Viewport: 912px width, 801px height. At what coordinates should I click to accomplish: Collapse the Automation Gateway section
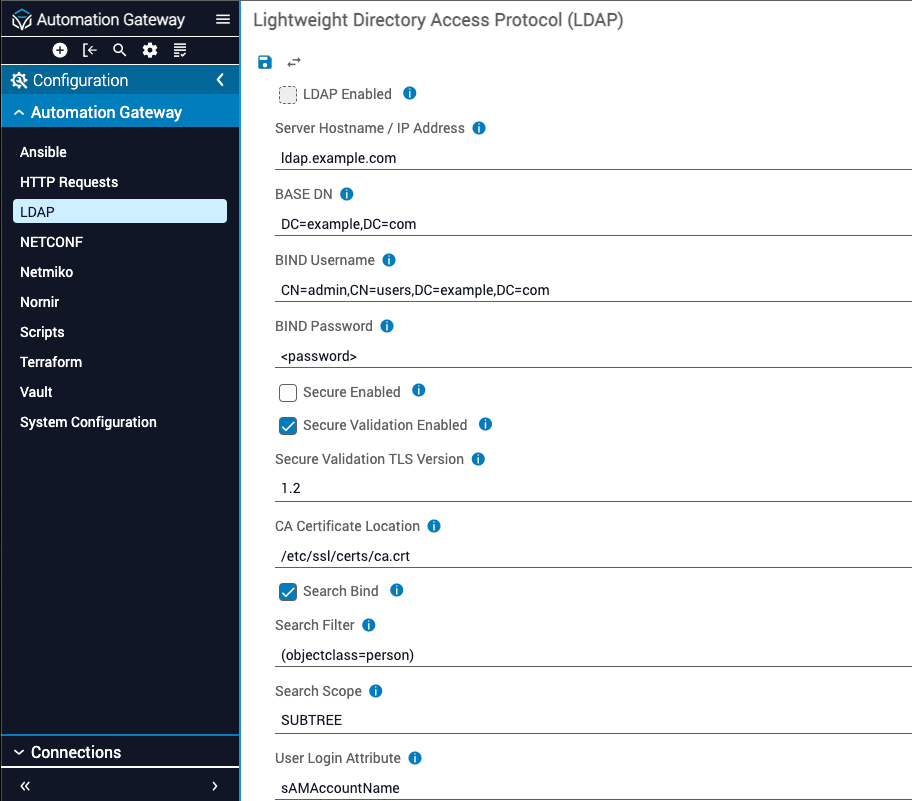[19, 113]
